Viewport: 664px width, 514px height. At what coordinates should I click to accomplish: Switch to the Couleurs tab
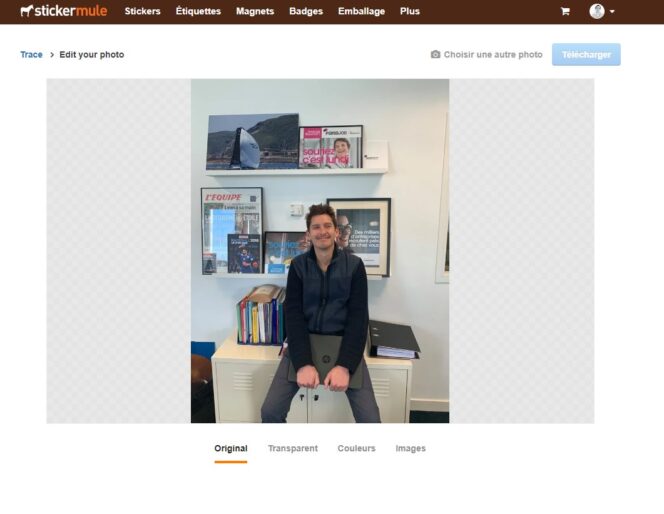click(x=356, y=448)
